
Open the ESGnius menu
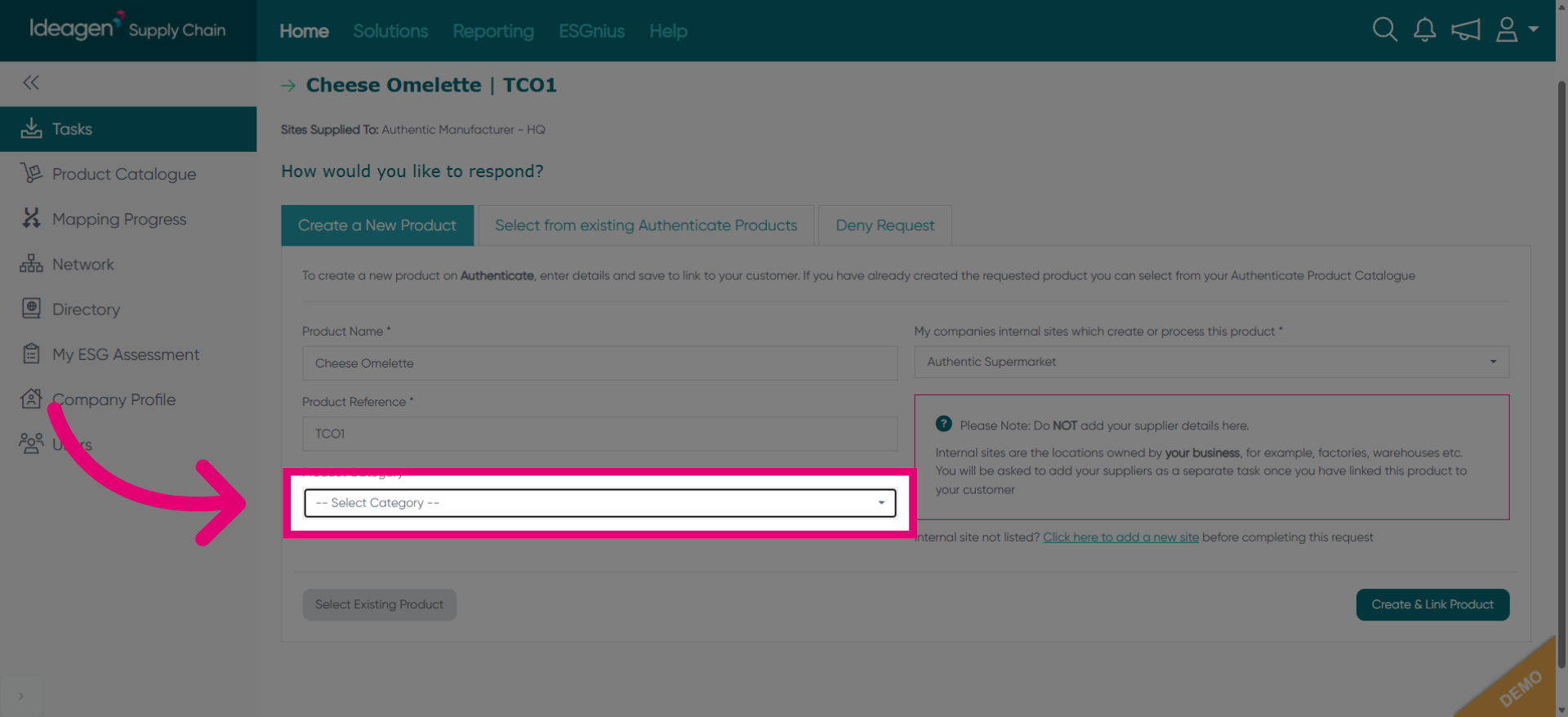(591, 31)
